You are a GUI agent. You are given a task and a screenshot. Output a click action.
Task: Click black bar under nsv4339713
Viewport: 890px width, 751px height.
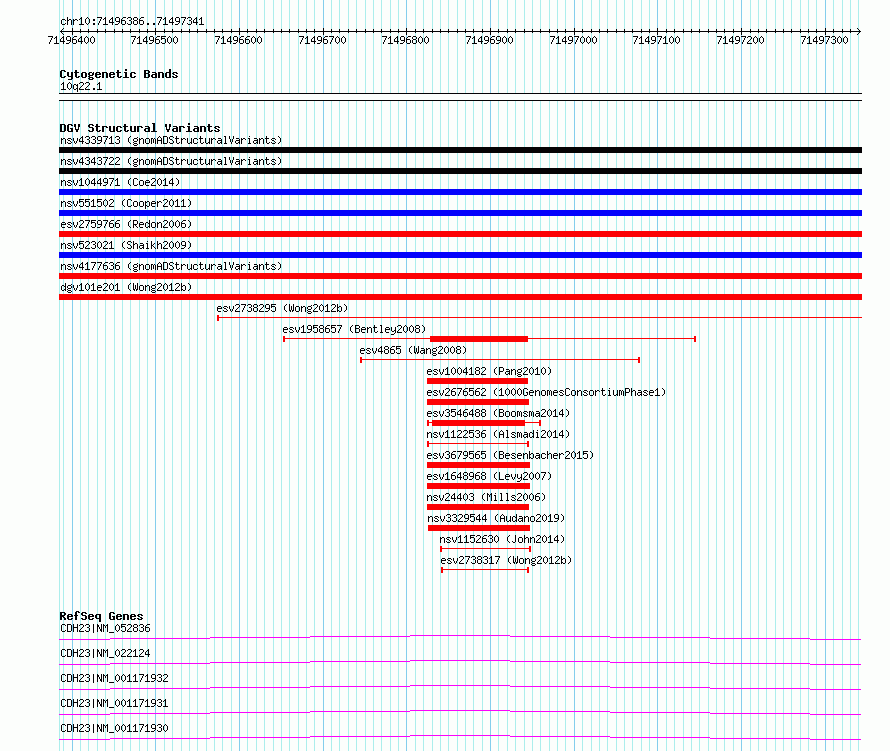[x=460, y=150]
